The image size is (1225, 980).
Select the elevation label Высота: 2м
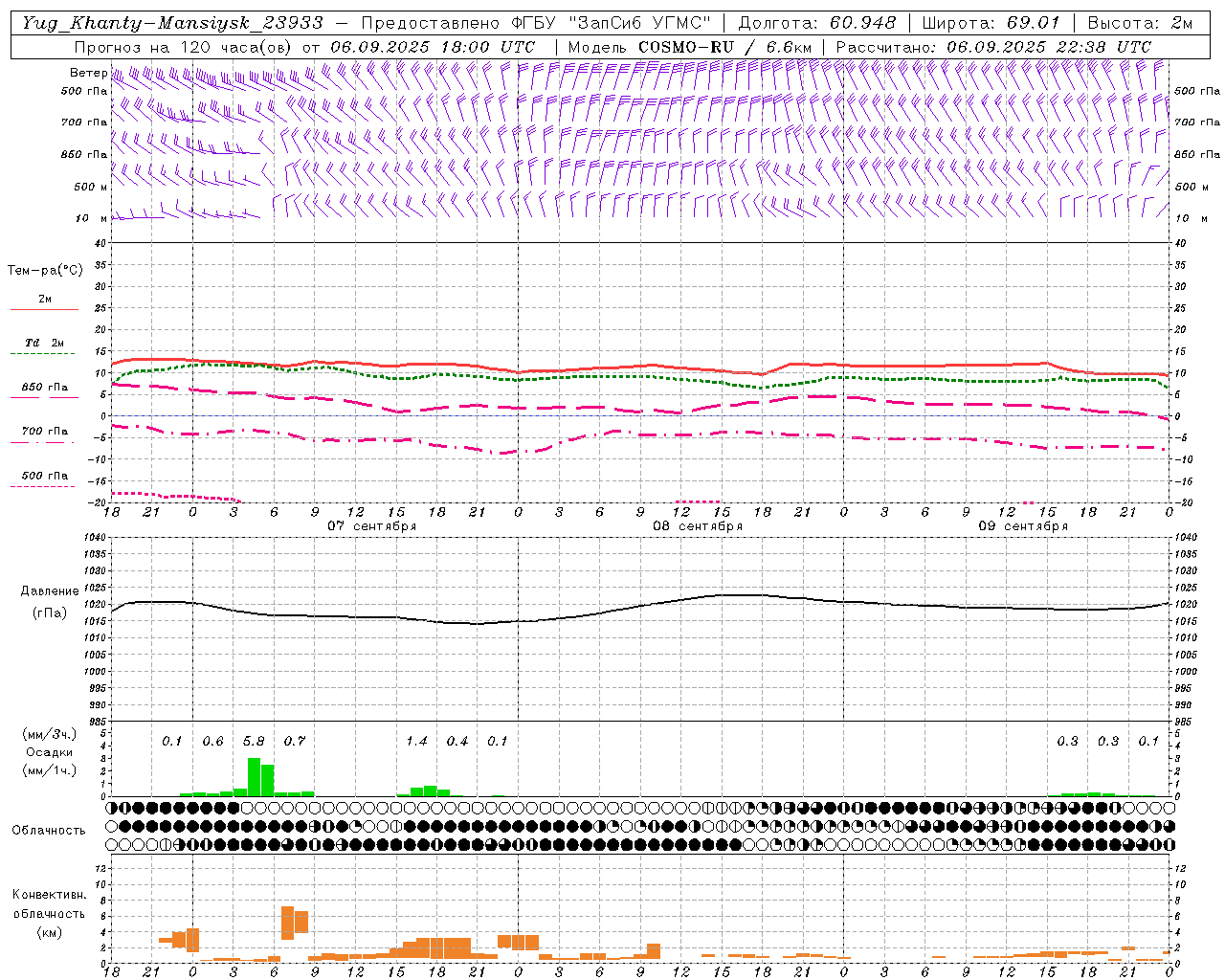[x=1141, y=23]
